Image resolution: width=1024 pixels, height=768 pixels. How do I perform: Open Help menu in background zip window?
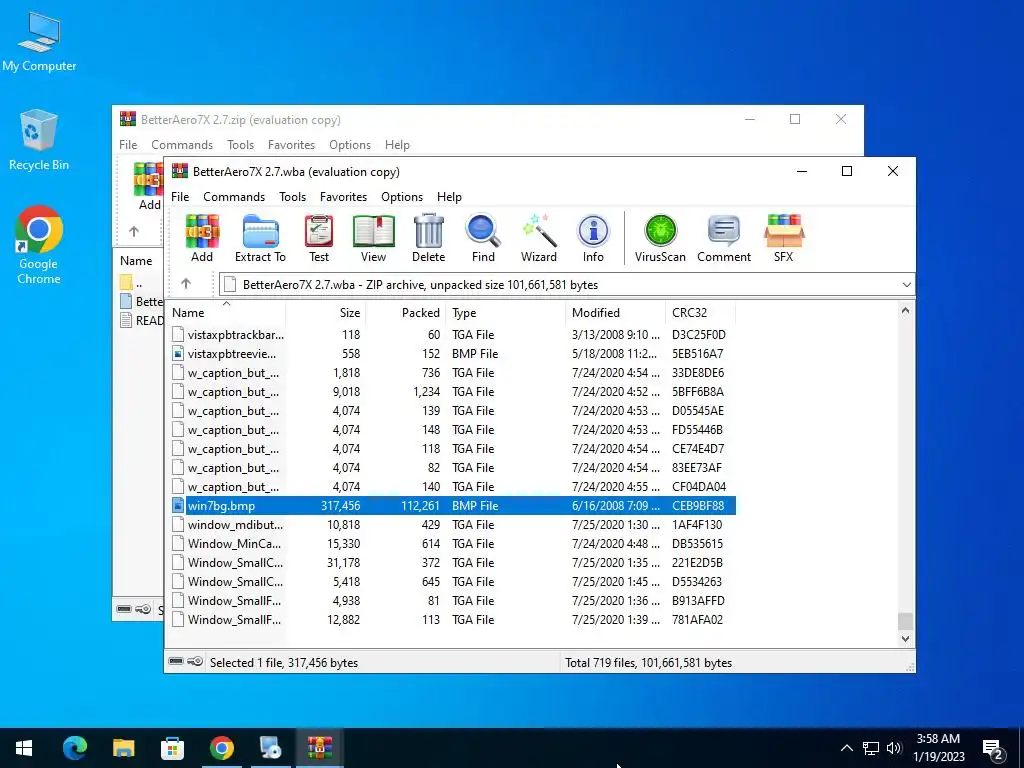pos(397,144)
